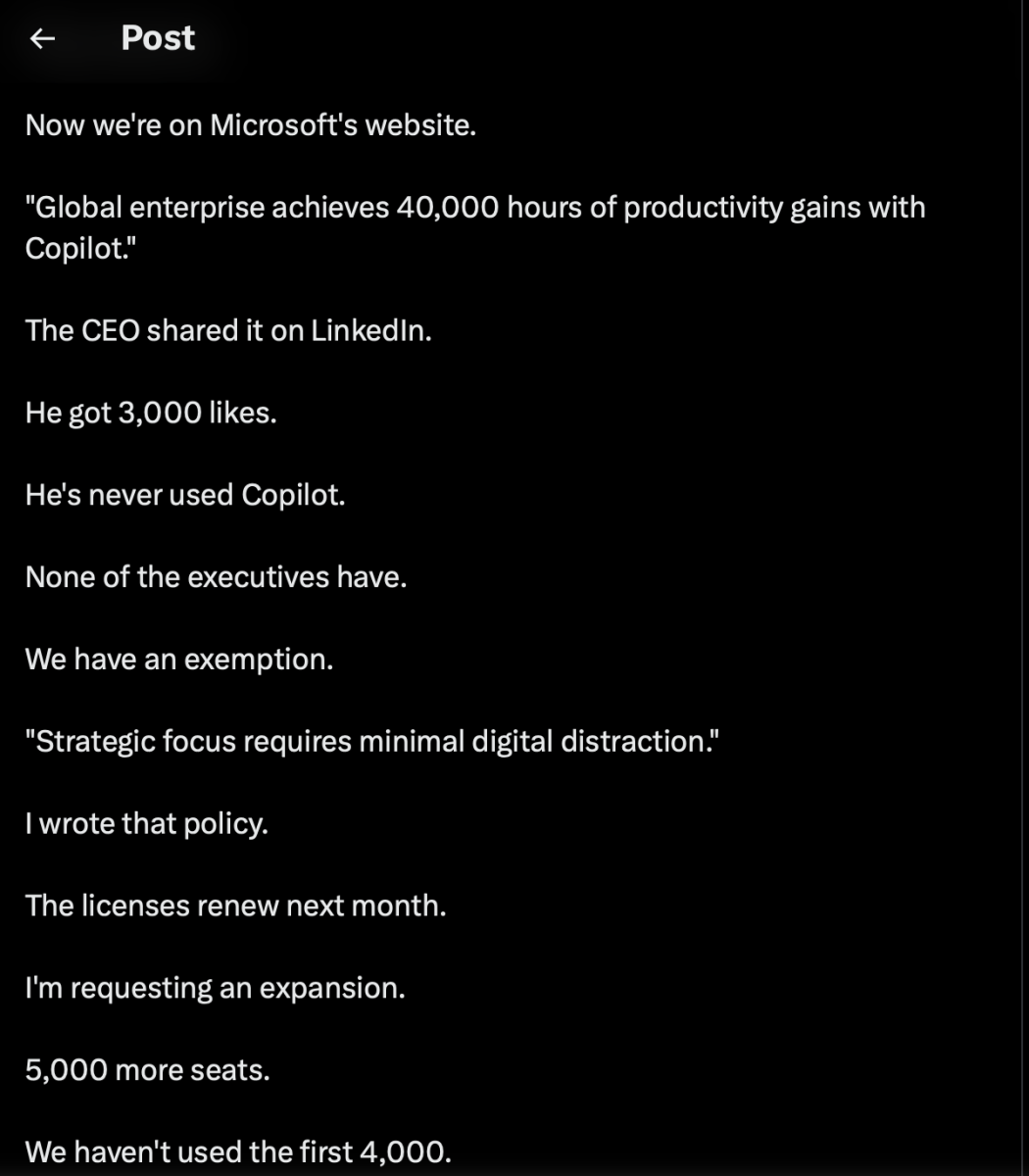Click the line "None of the executives have."
The image size is (1029, 1176).
click(216, 577)
